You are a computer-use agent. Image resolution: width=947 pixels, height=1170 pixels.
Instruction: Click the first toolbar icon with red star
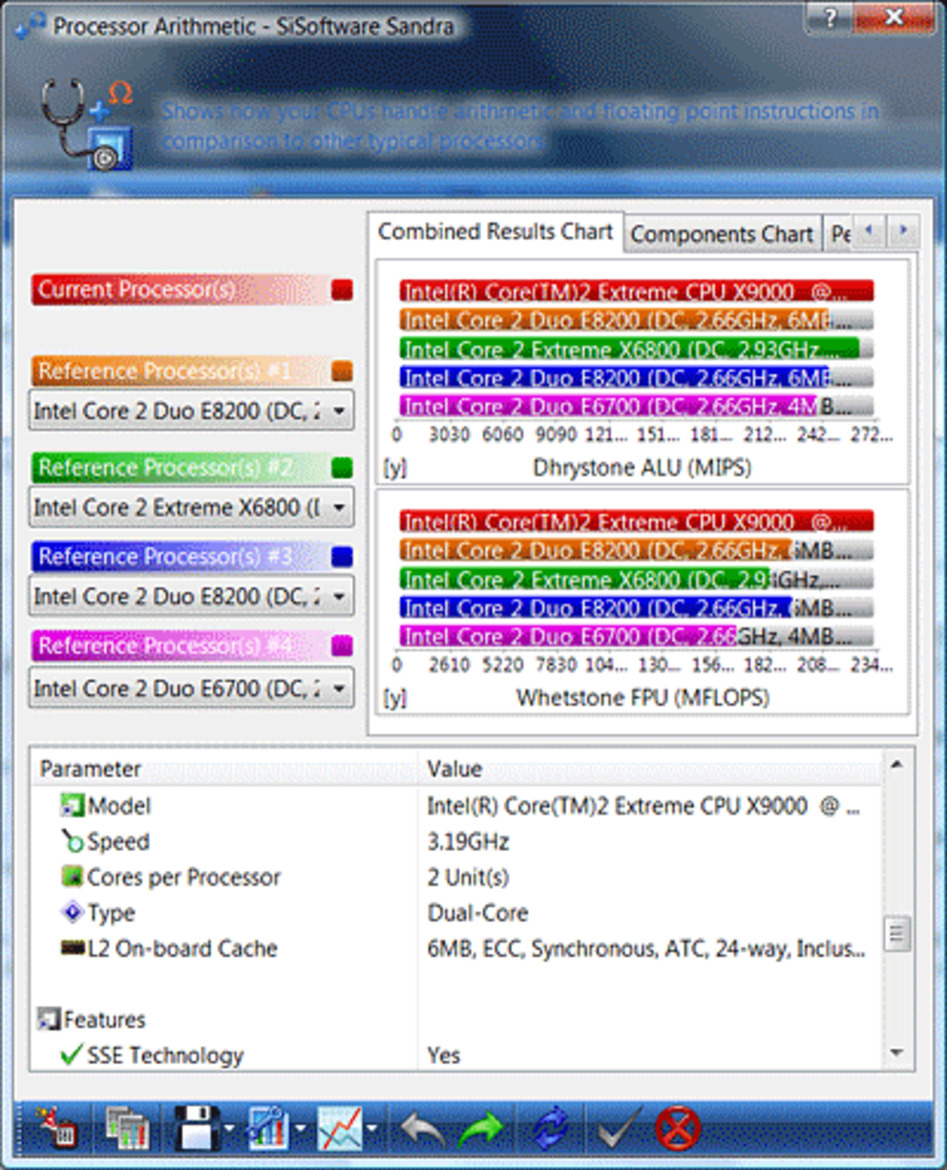tap(59, 1127)
